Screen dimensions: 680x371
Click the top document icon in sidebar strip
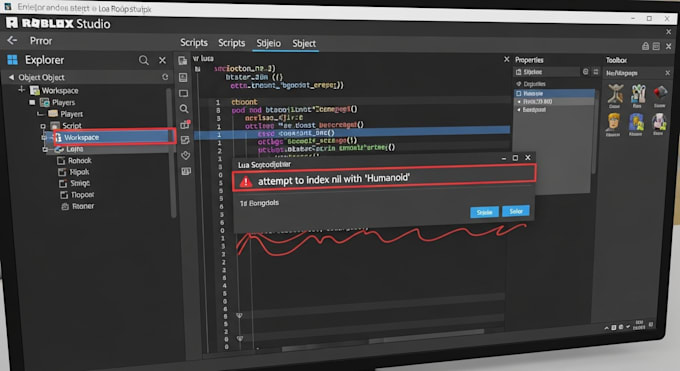pos(183,61)
